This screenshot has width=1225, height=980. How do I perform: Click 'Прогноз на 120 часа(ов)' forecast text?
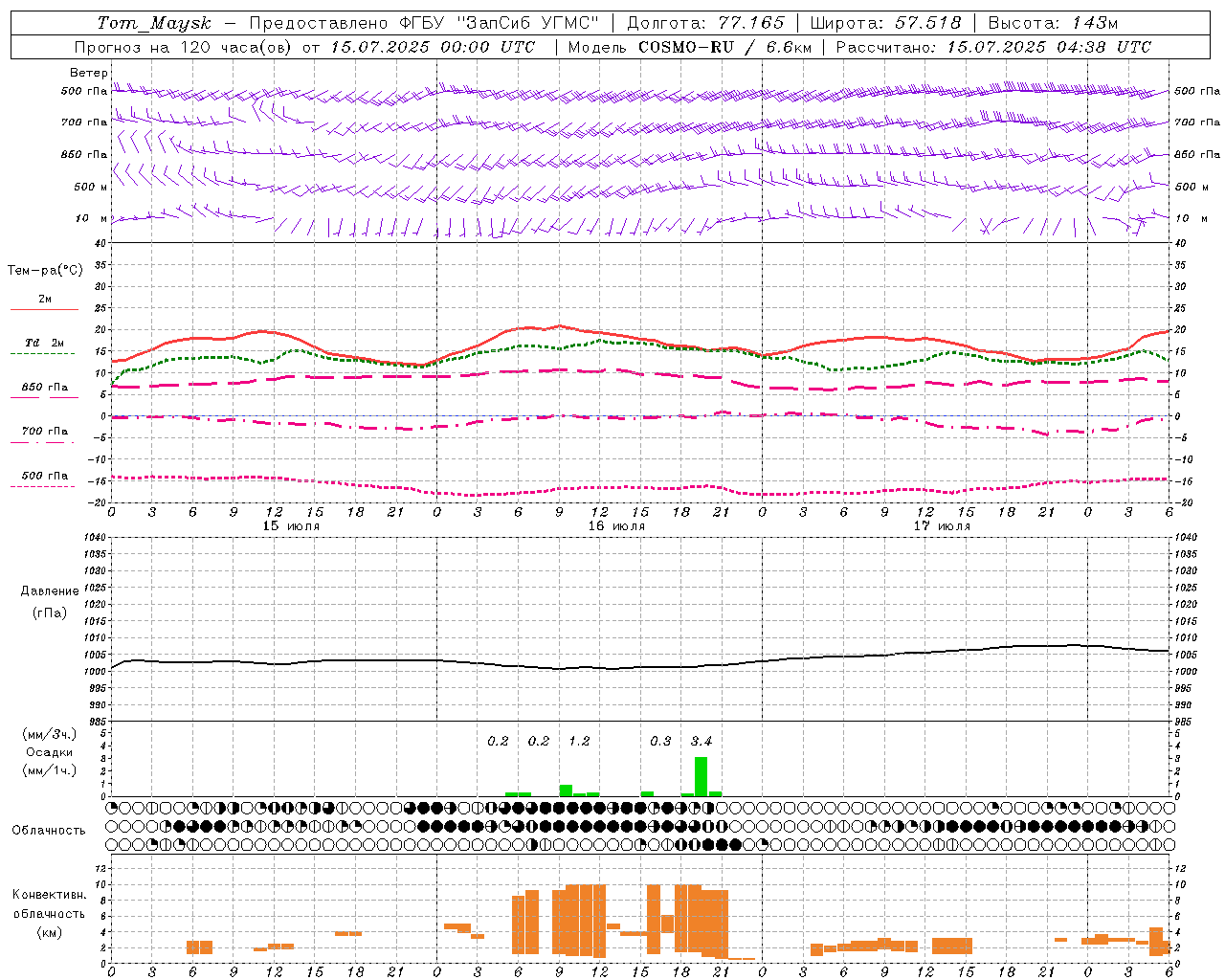tap(185, 47)
